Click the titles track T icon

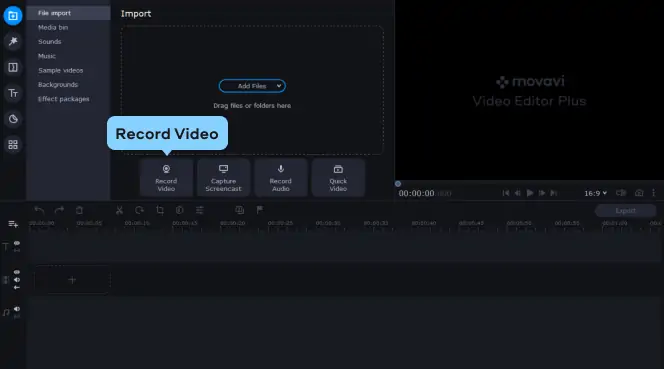pyautogui.click(x=6, y=247)
